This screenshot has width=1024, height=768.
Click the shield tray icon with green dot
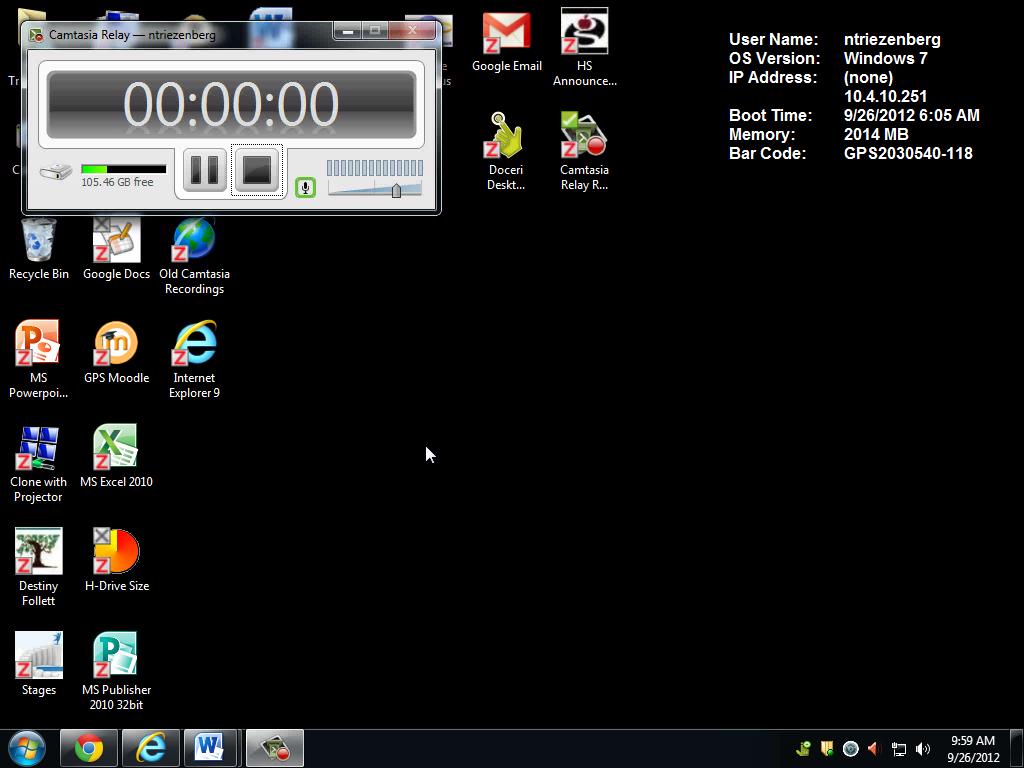[x=827, y=748]
